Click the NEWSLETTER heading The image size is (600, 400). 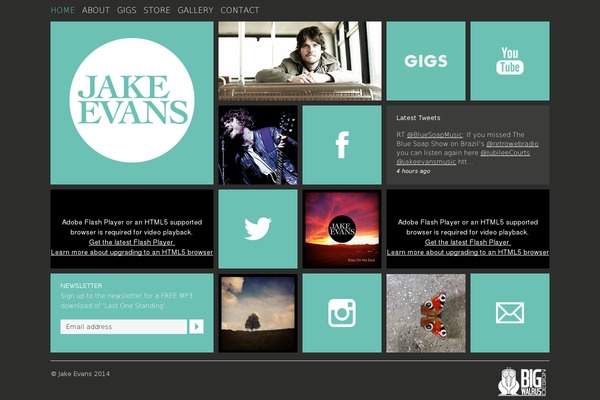[x=81, y=286]
